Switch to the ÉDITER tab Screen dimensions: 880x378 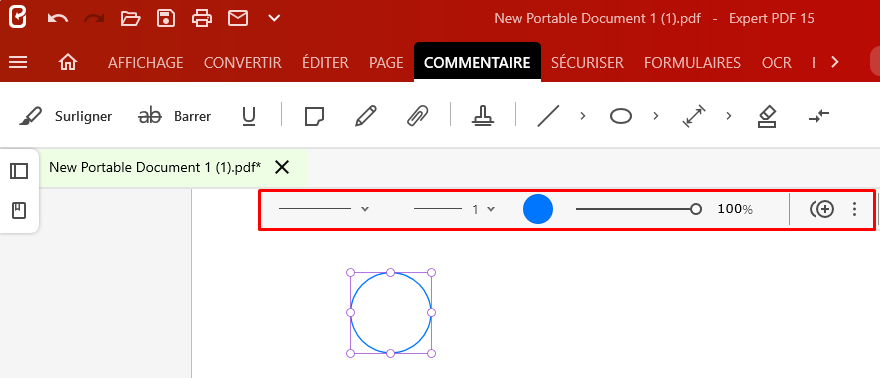[325, 63]
